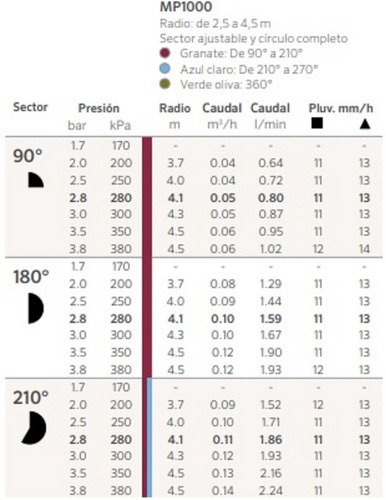The height and width of the screenshot is (500, 386).
Task: Click the Verde oliva olive dot
Action: [x=165, y=84]
